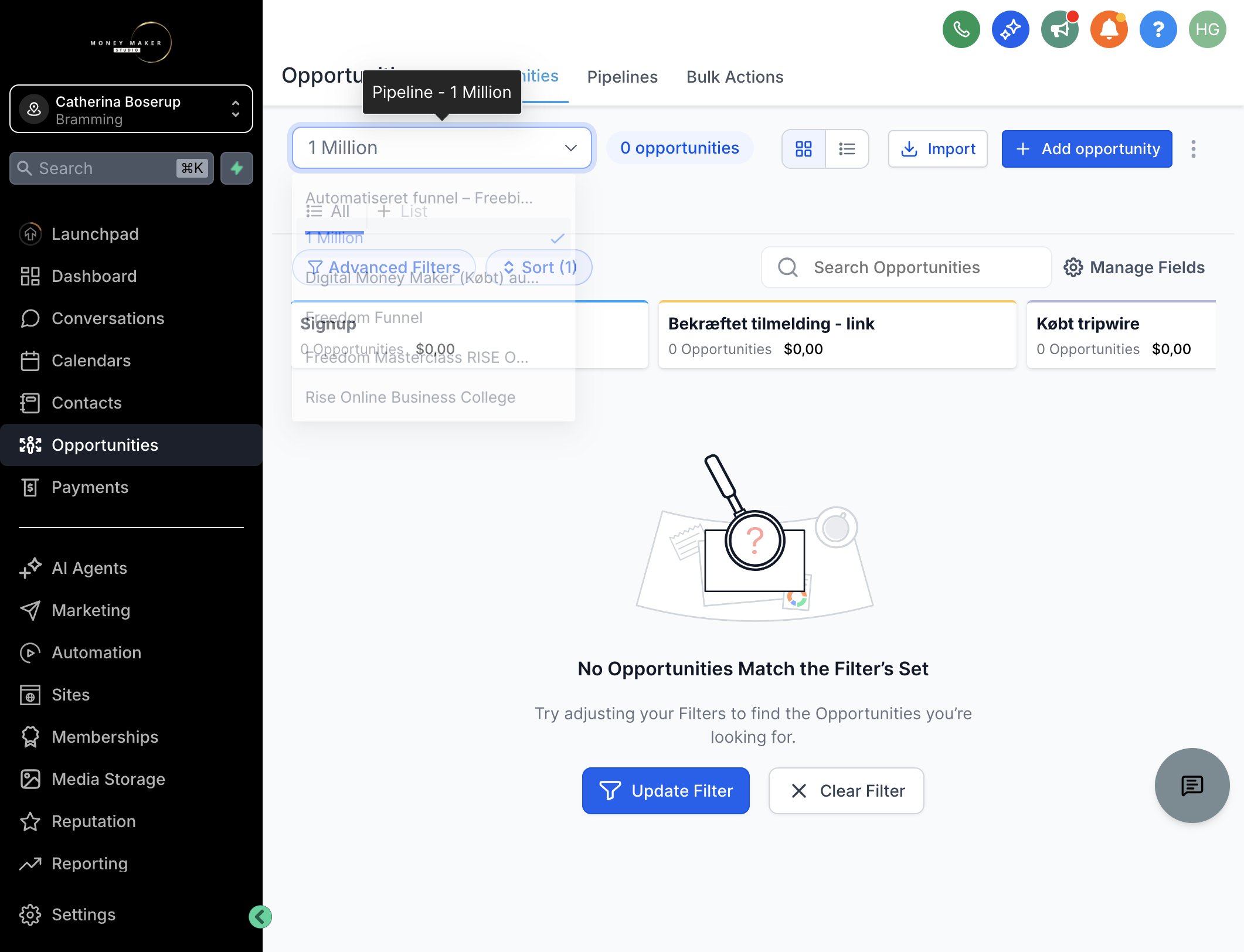The height and width of the screenshot is (952, 1244).
Task: Click the green lightning quick actions icon
Action: pos(237,168)
